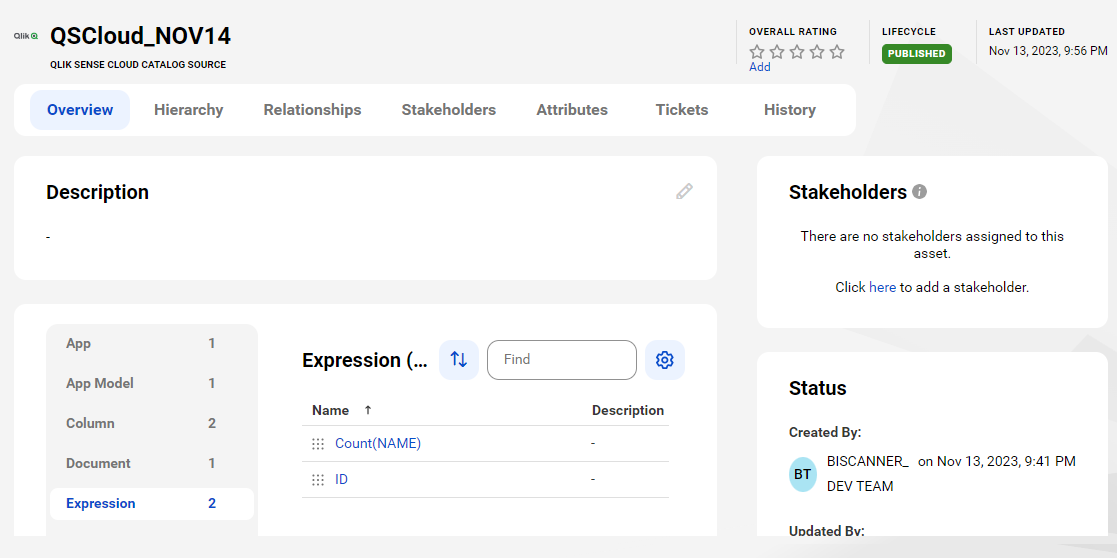The width and height of the screenshot is (1117, 558).
Task: Rate asset with third star
Action: click(x=797, y=52)
